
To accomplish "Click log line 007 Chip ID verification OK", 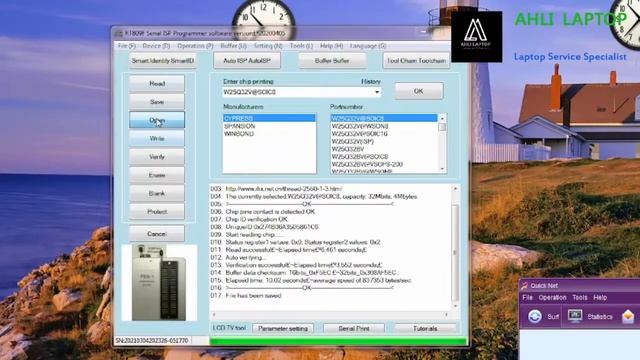I will [x=249, y=219].
